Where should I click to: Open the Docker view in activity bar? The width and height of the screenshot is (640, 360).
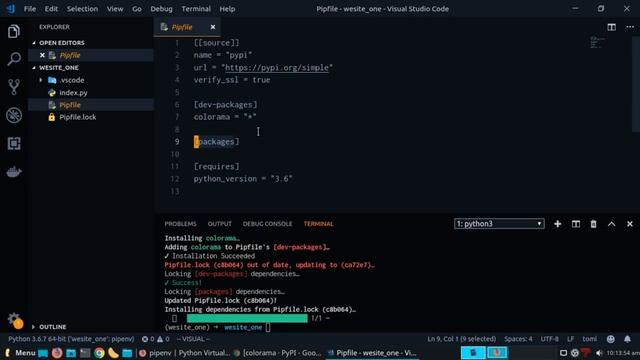click(13, 172)
